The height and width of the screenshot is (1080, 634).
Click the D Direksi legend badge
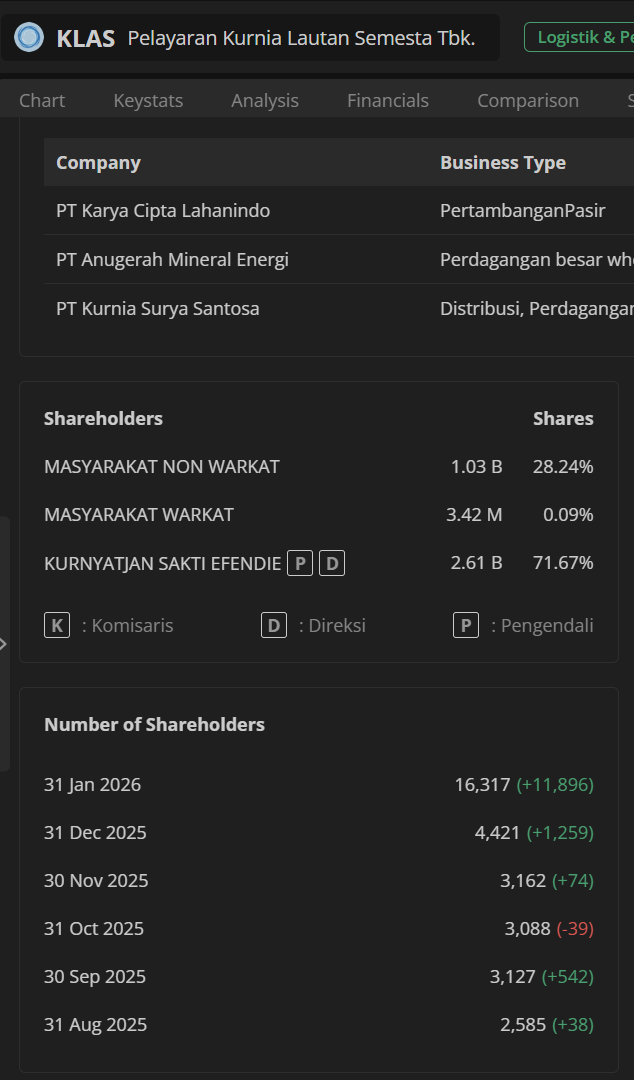(274, 624)
